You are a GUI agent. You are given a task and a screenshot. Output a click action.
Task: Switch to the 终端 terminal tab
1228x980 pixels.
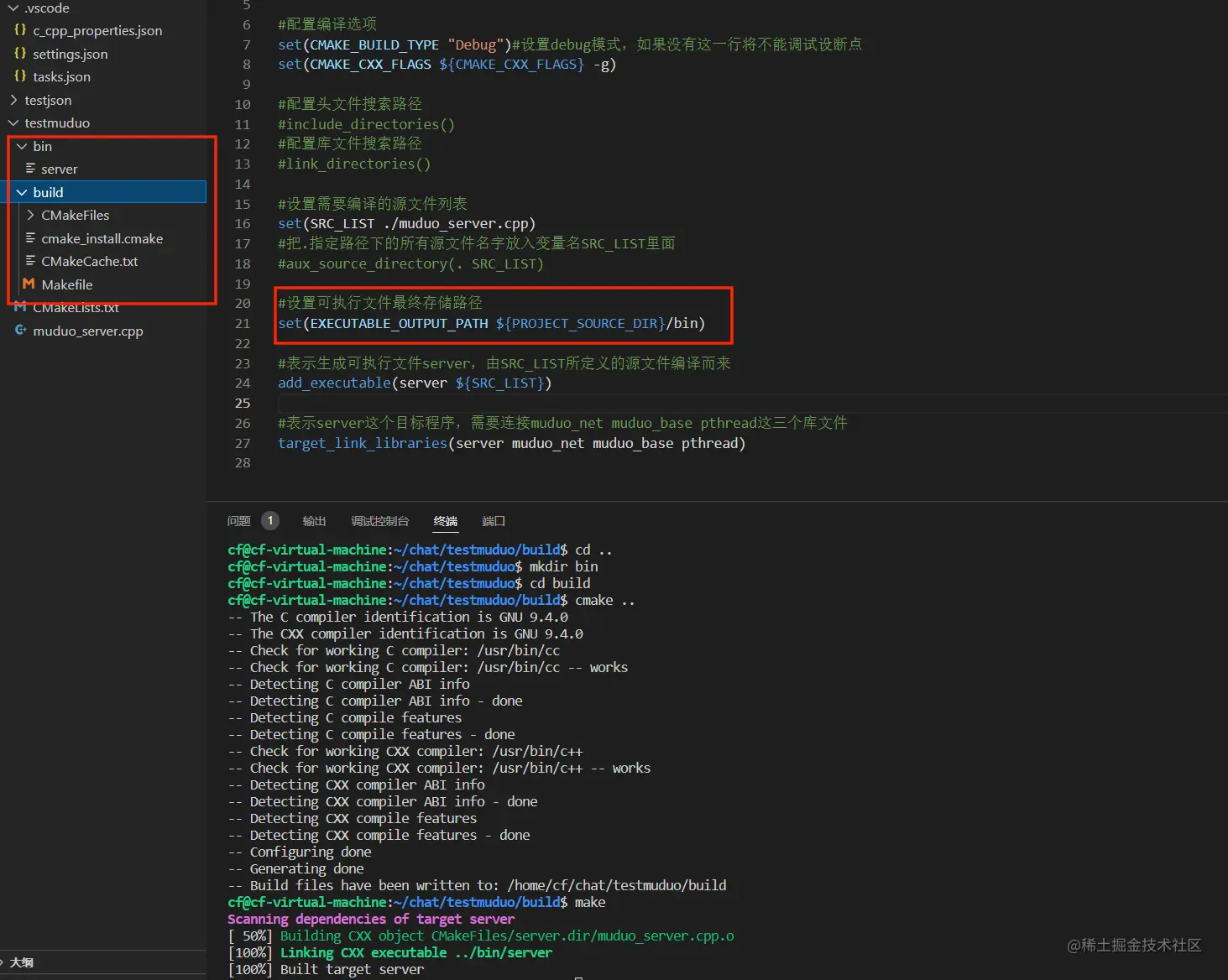pyautogui.click(x=446, y=521)
